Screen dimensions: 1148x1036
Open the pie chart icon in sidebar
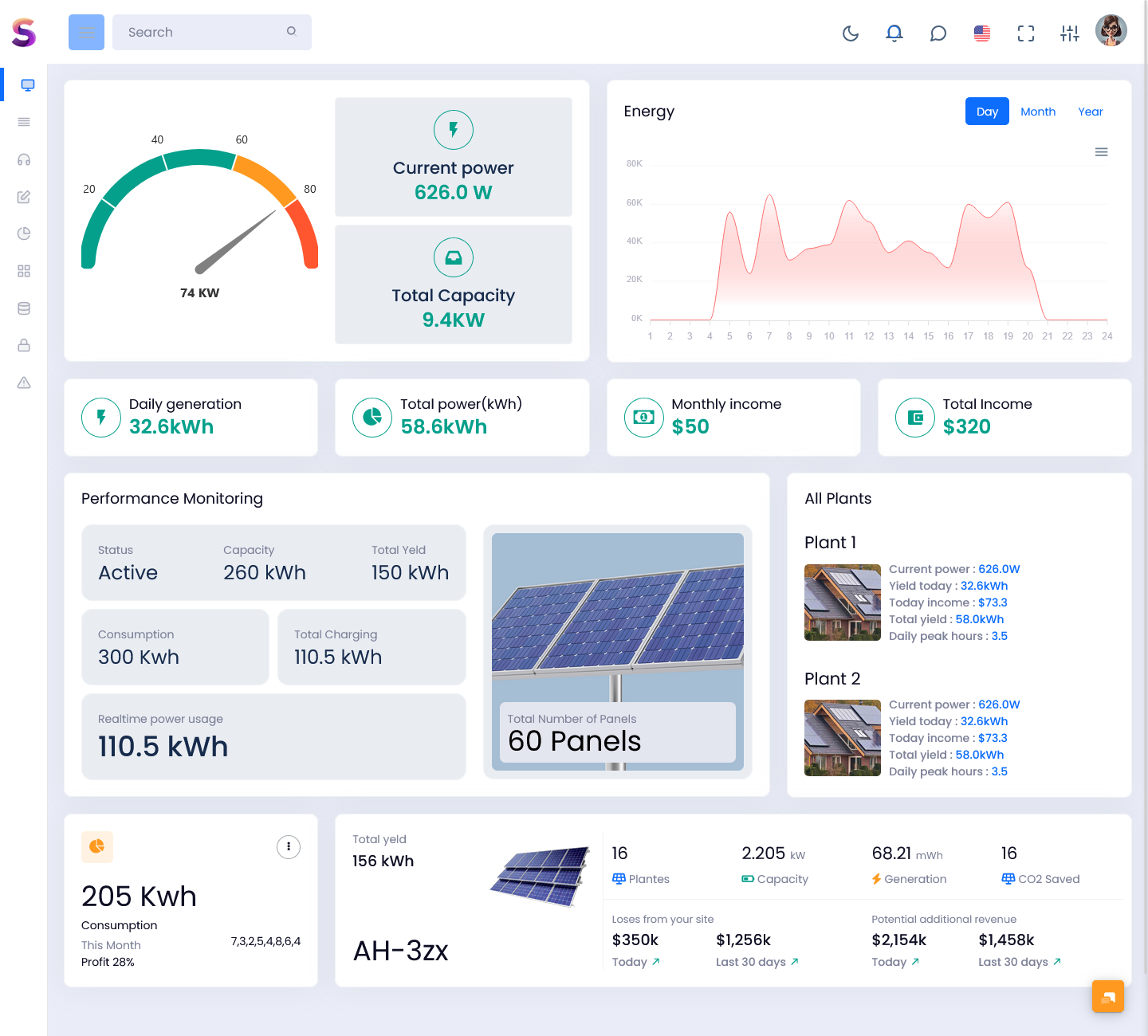24,233
